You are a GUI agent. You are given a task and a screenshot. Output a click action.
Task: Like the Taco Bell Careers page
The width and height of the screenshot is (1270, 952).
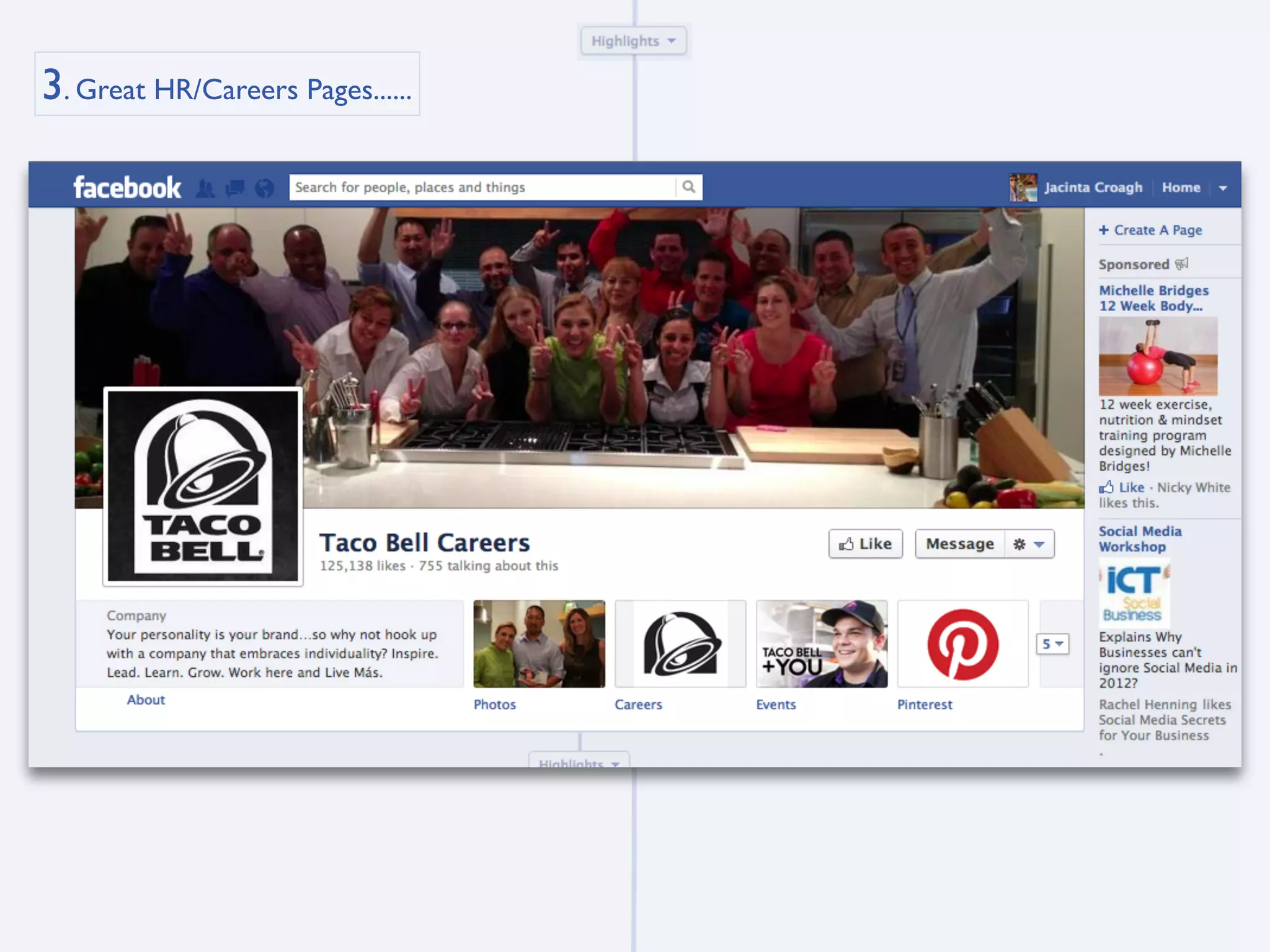pyautogui.click(x=865, y=544)
